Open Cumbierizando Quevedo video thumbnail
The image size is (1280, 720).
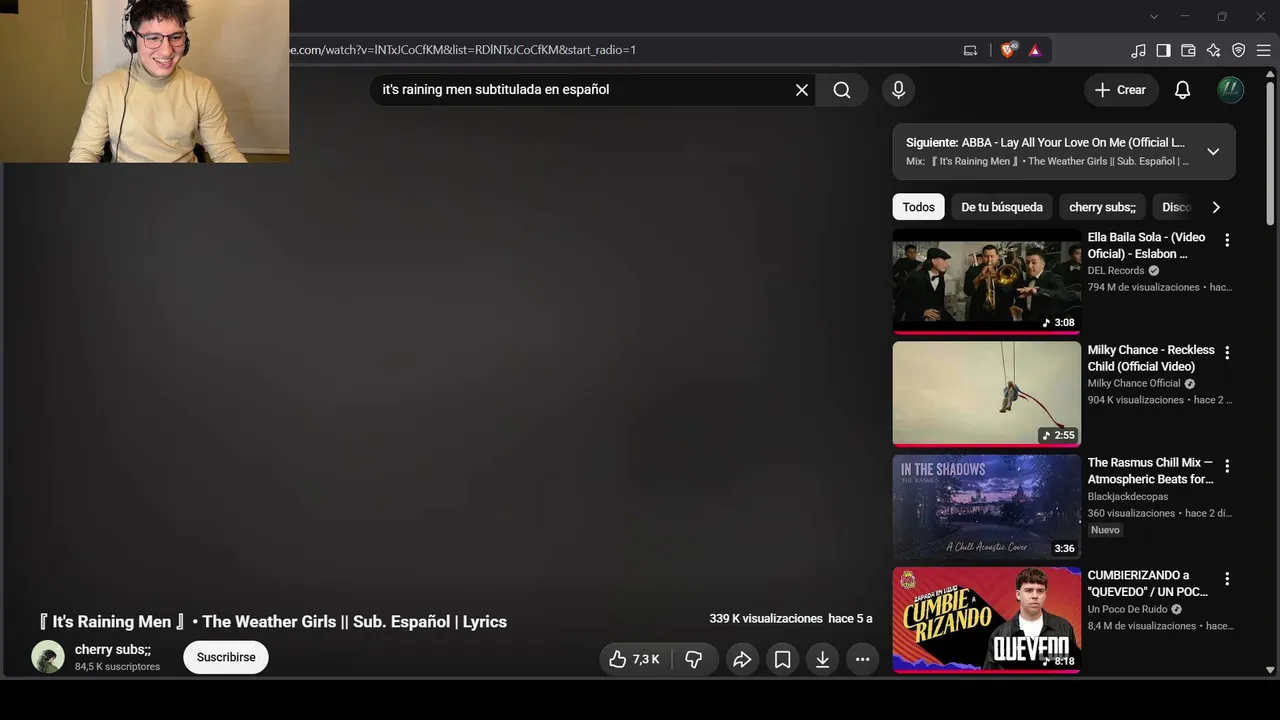[x=986, y=620]
